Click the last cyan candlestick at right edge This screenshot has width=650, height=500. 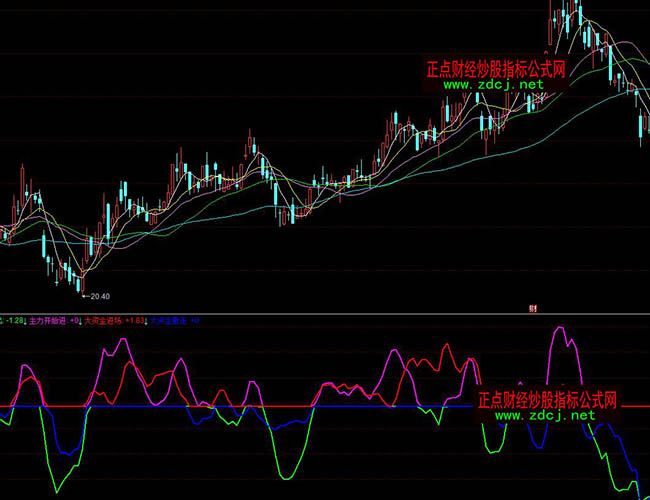coord(641,125)
